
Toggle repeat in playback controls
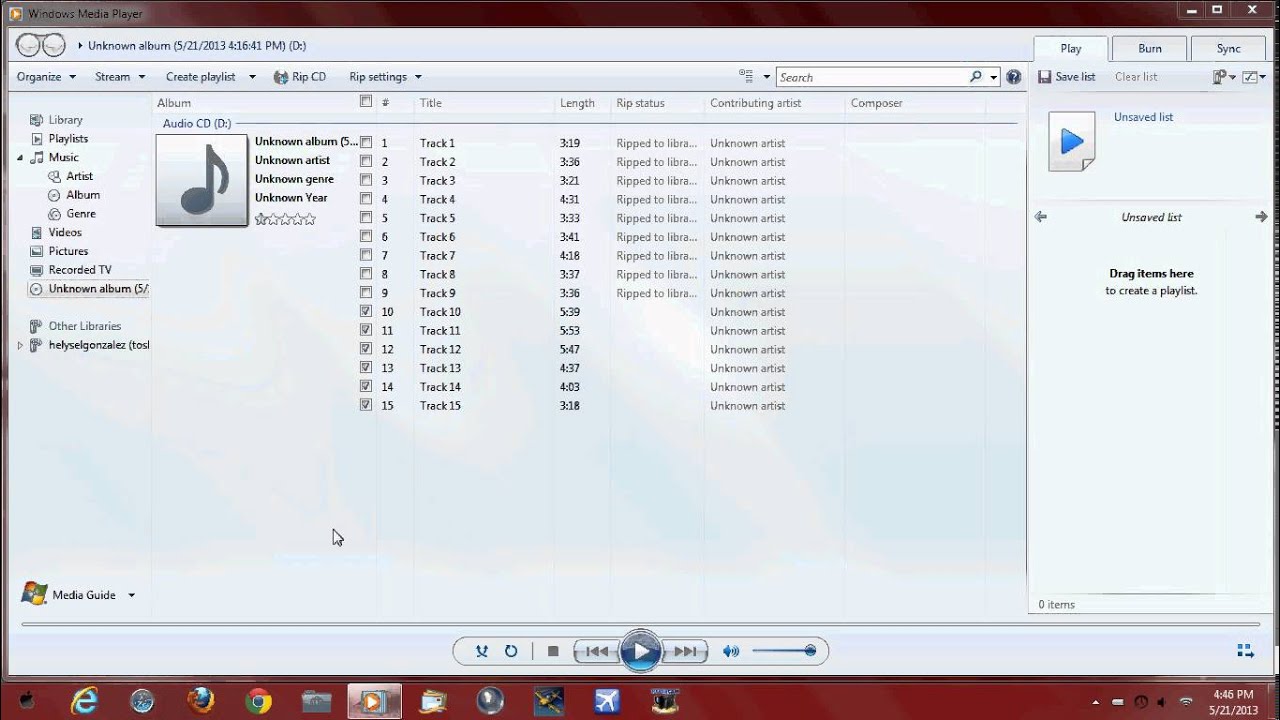(x=511, y=651)
